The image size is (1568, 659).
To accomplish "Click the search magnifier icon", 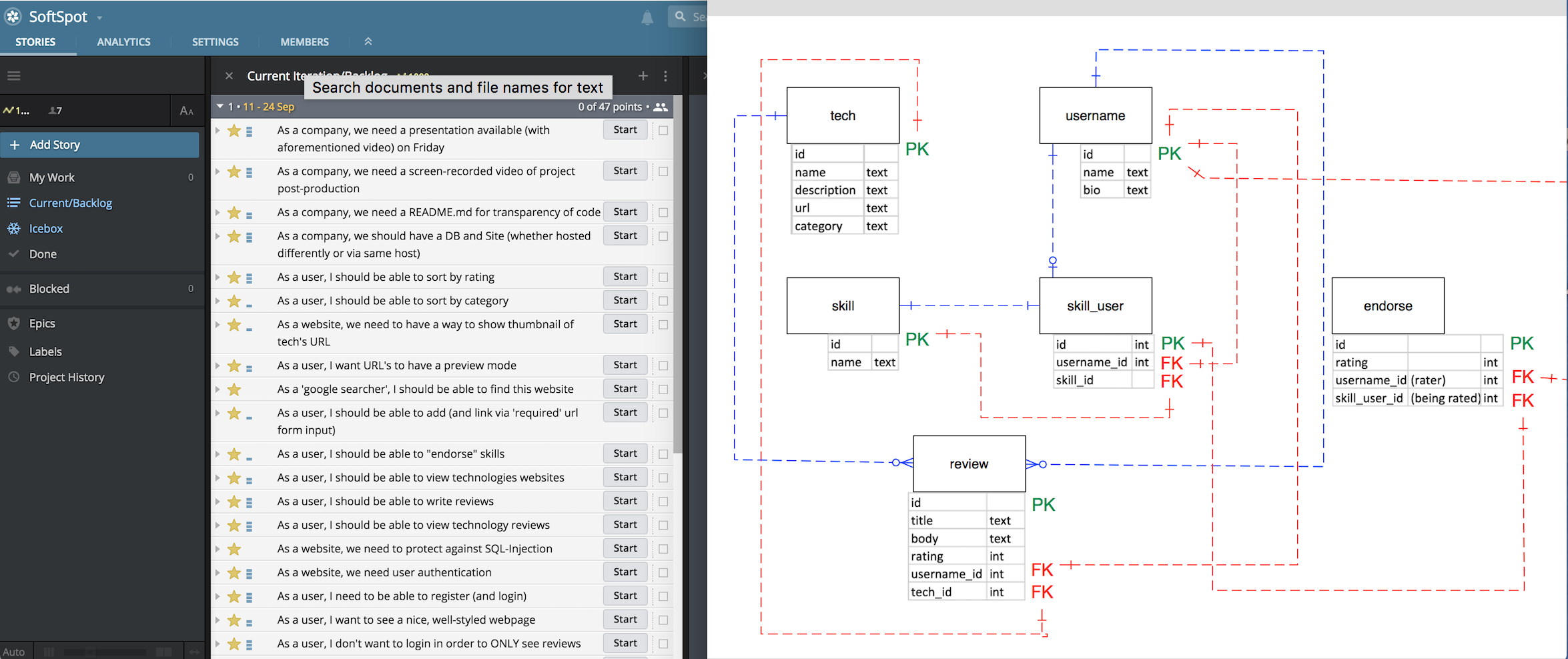I will (680, 17).
